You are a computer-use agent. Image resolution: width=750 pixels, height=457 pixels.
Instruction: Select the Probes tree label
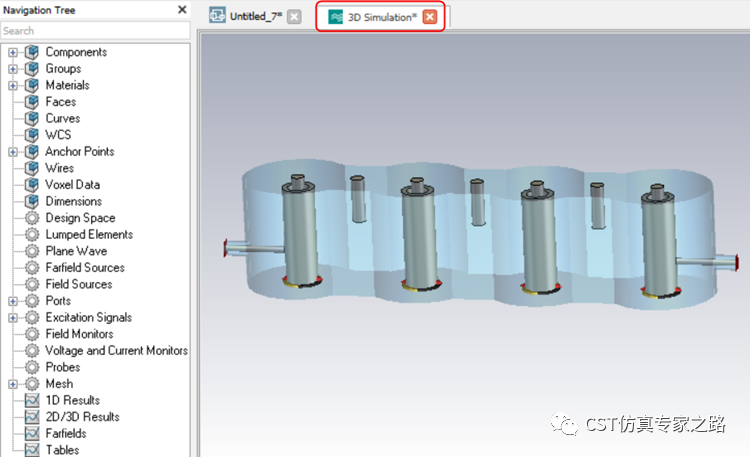[x=63, y=367]
